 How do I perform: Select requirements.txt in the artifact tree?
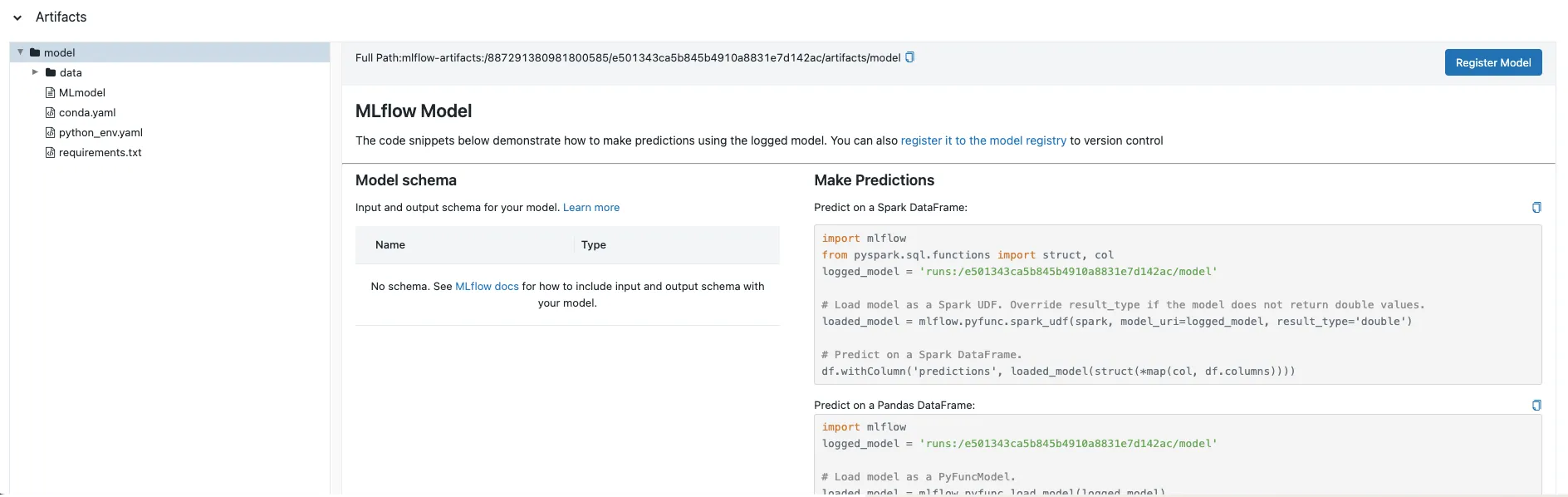[100, 152]
